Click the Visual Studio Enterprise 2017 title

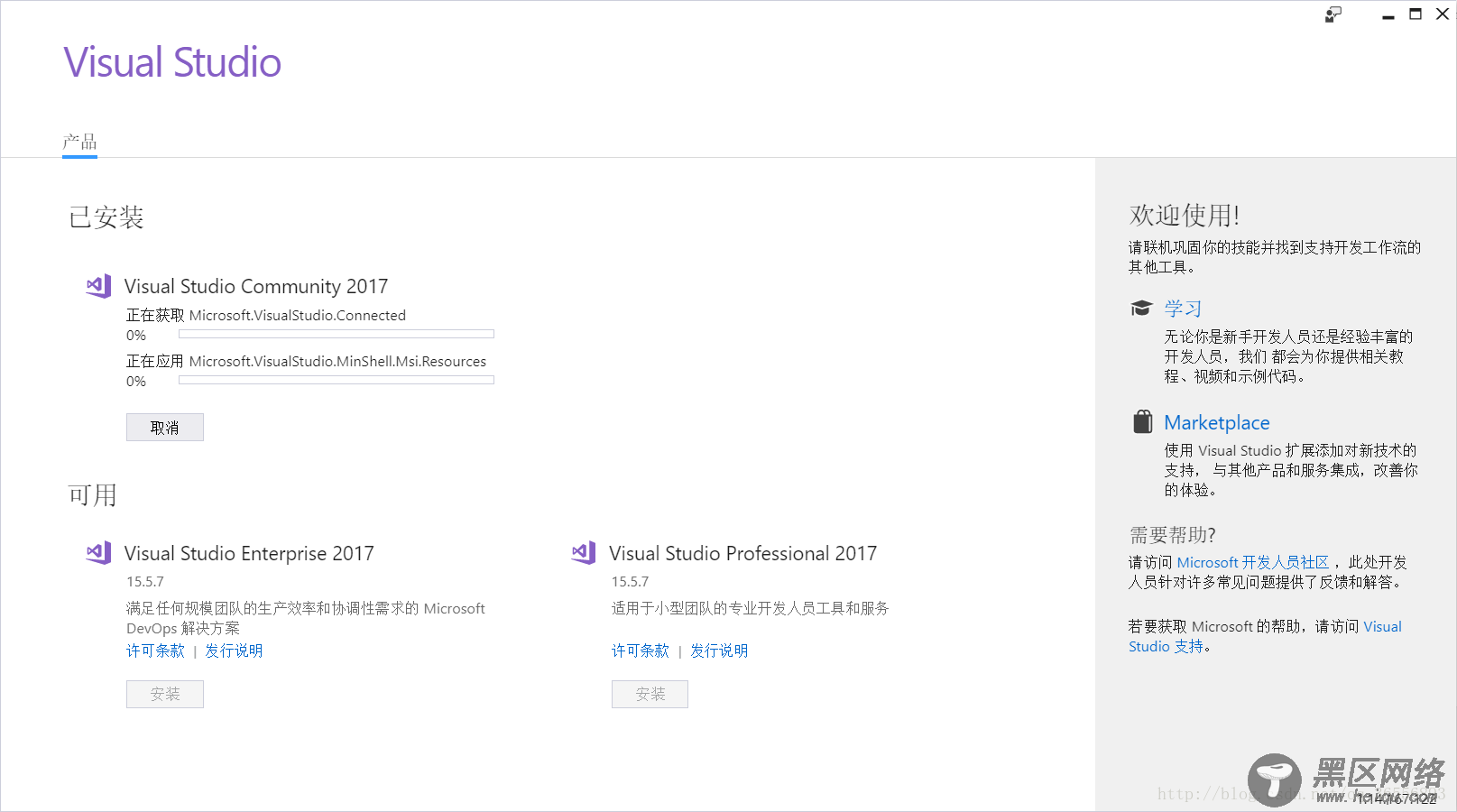tap(249, 553)
